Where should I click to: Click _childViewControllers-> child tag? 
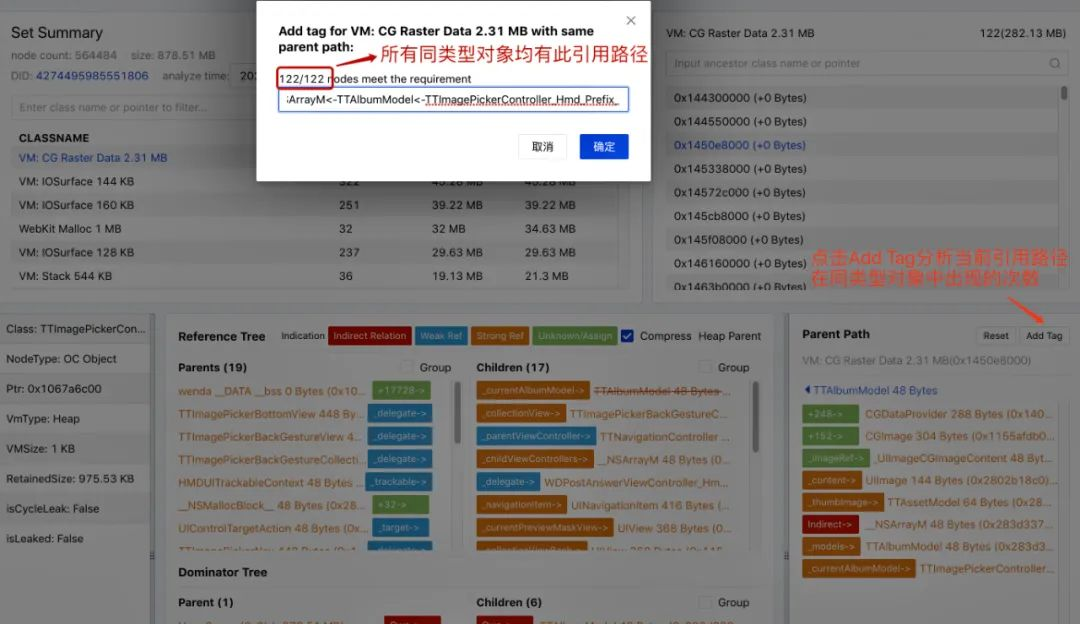[x=534, y=459]
